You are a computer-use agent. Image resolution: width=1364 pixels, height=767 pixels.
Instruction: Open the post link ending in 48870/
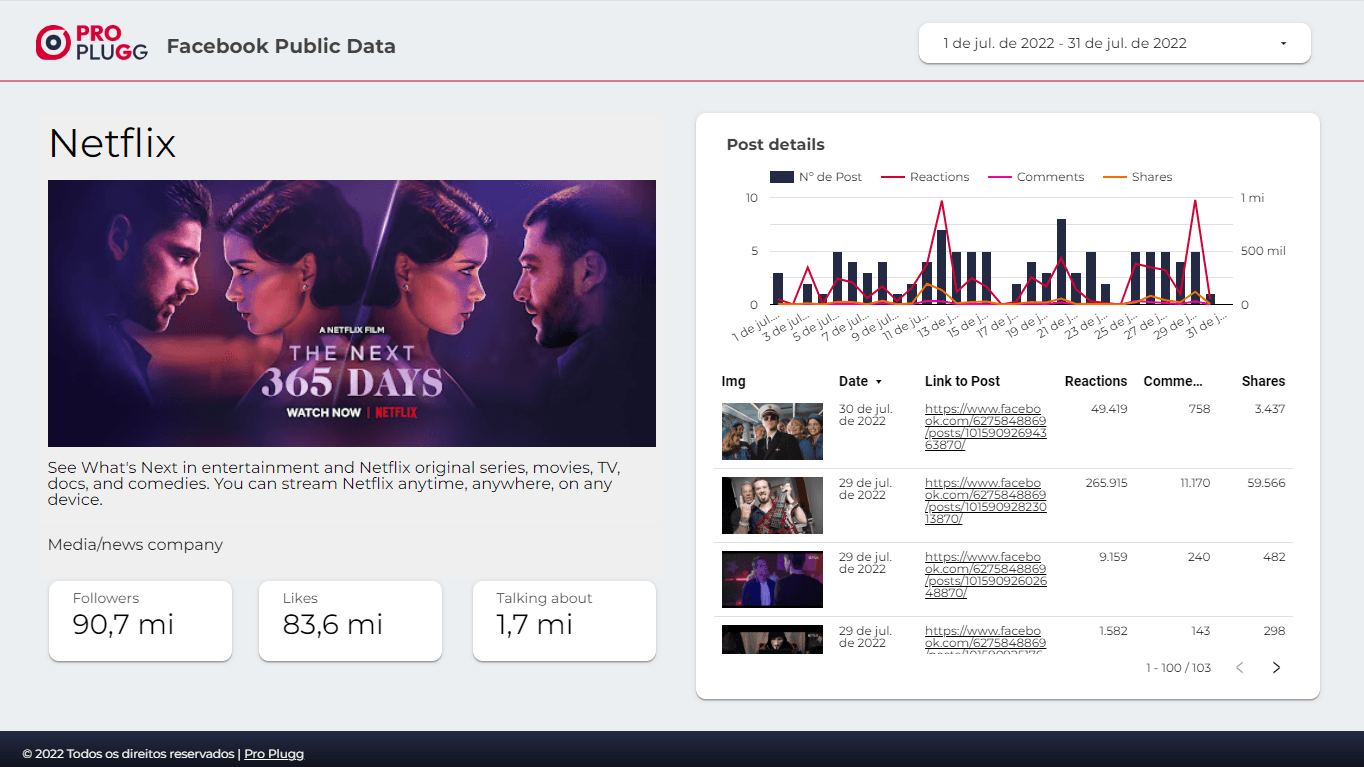coord(985,575)
